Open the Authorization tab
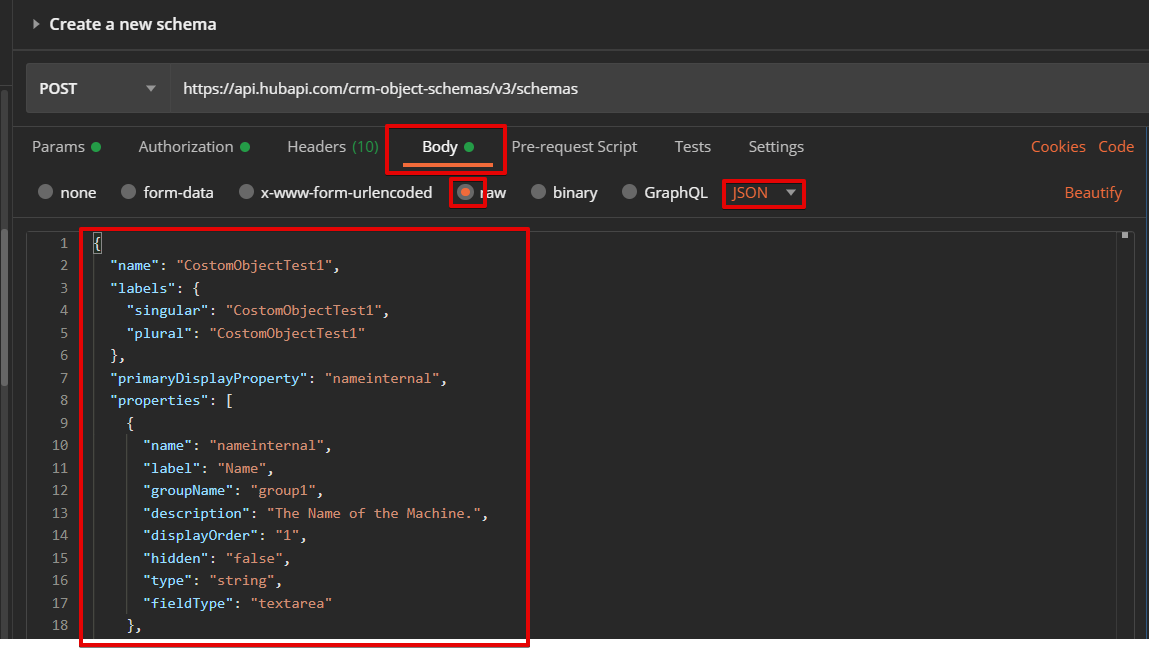 (x=186, y=146)
